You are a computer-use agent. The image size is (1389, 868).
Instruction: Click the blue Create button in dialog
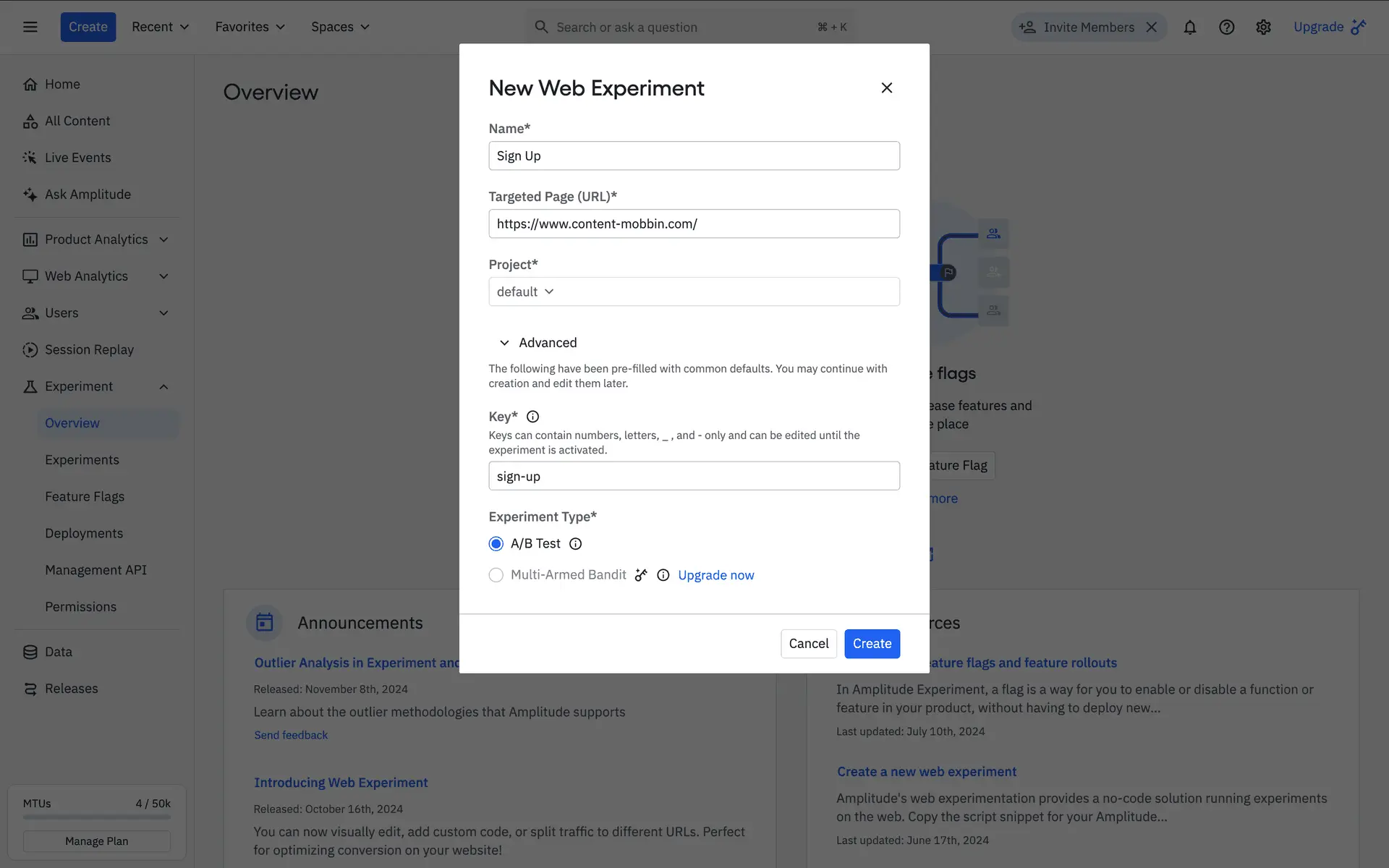pyautogui.click(x=872, y=644)
